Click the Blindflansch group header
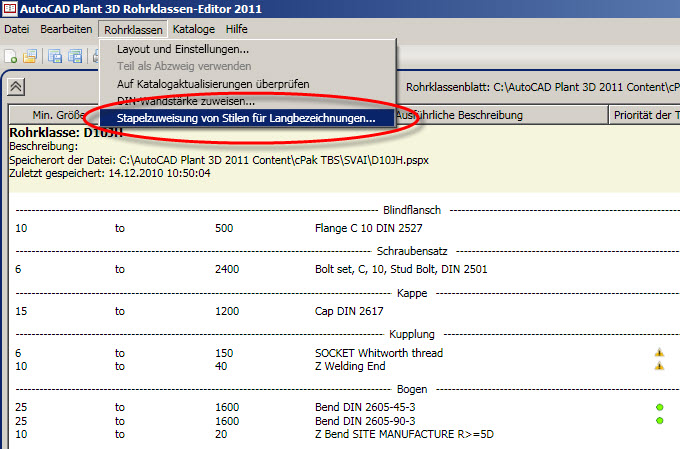Screen dimensions: 680x449 click(412, 210)
